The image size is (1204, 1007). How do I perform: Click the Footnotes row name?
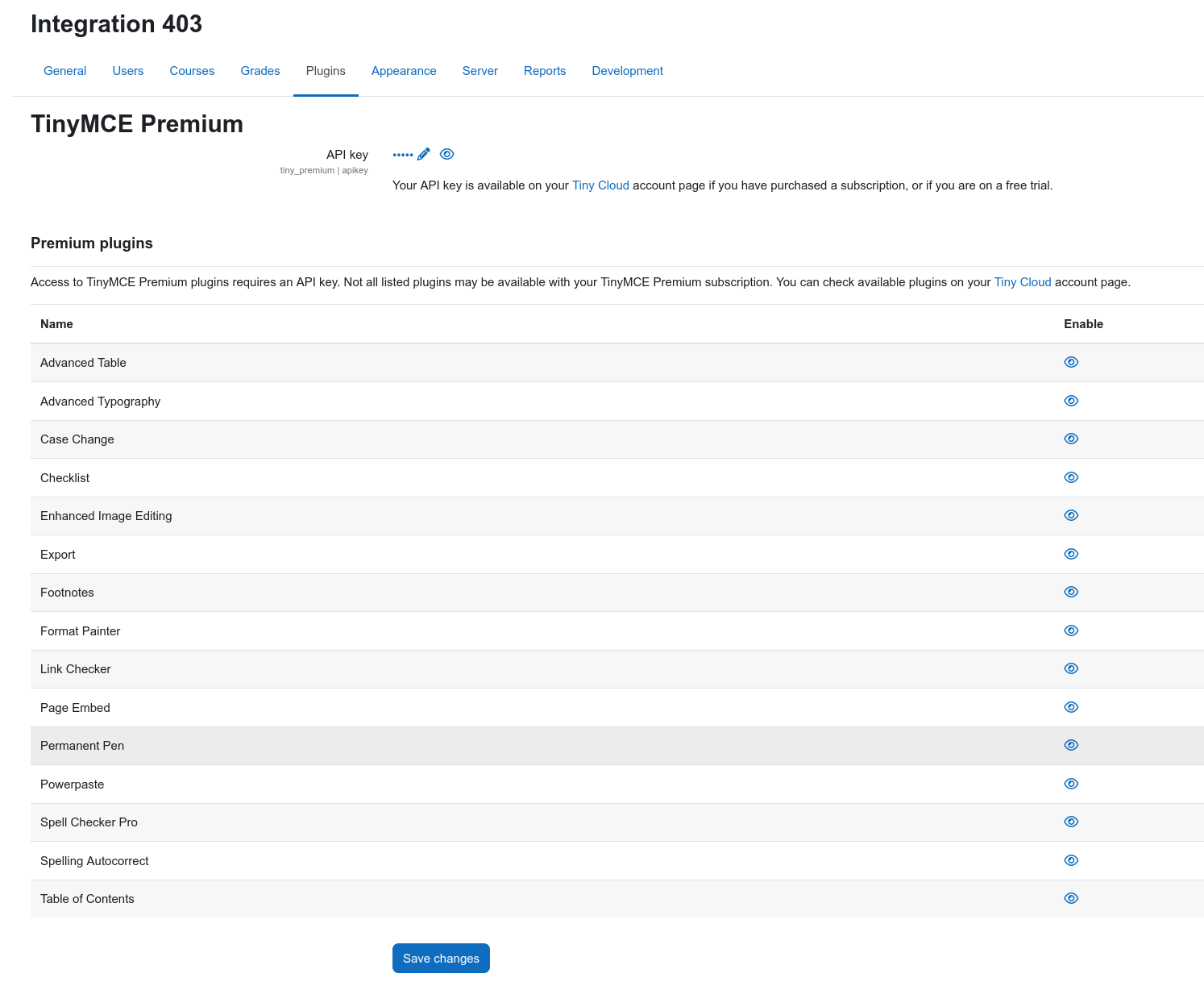[x=67, y=593]
